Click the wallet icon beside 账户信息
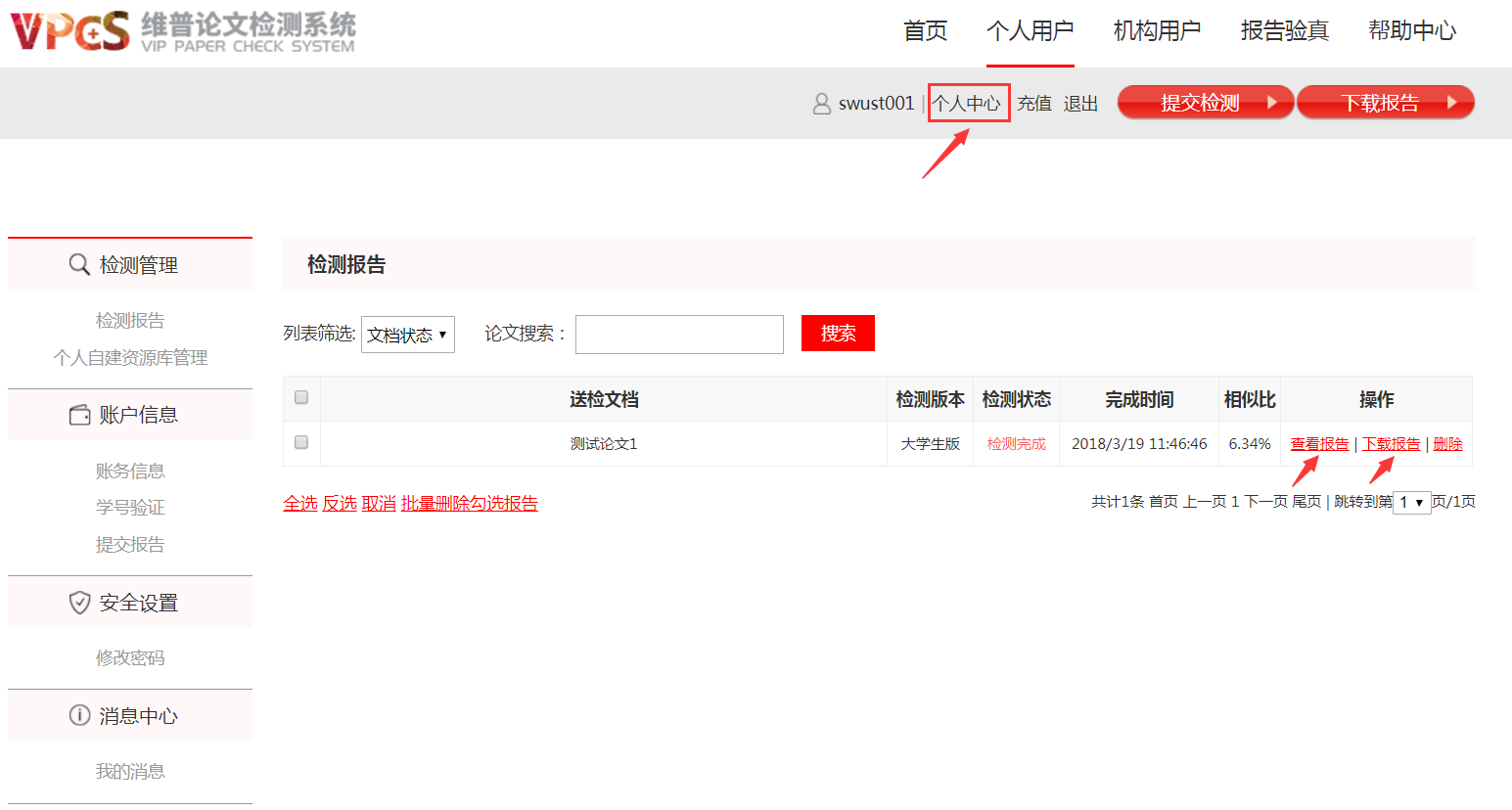The height and width of the screenshot is (810, 1512). (x=79, y=415)
